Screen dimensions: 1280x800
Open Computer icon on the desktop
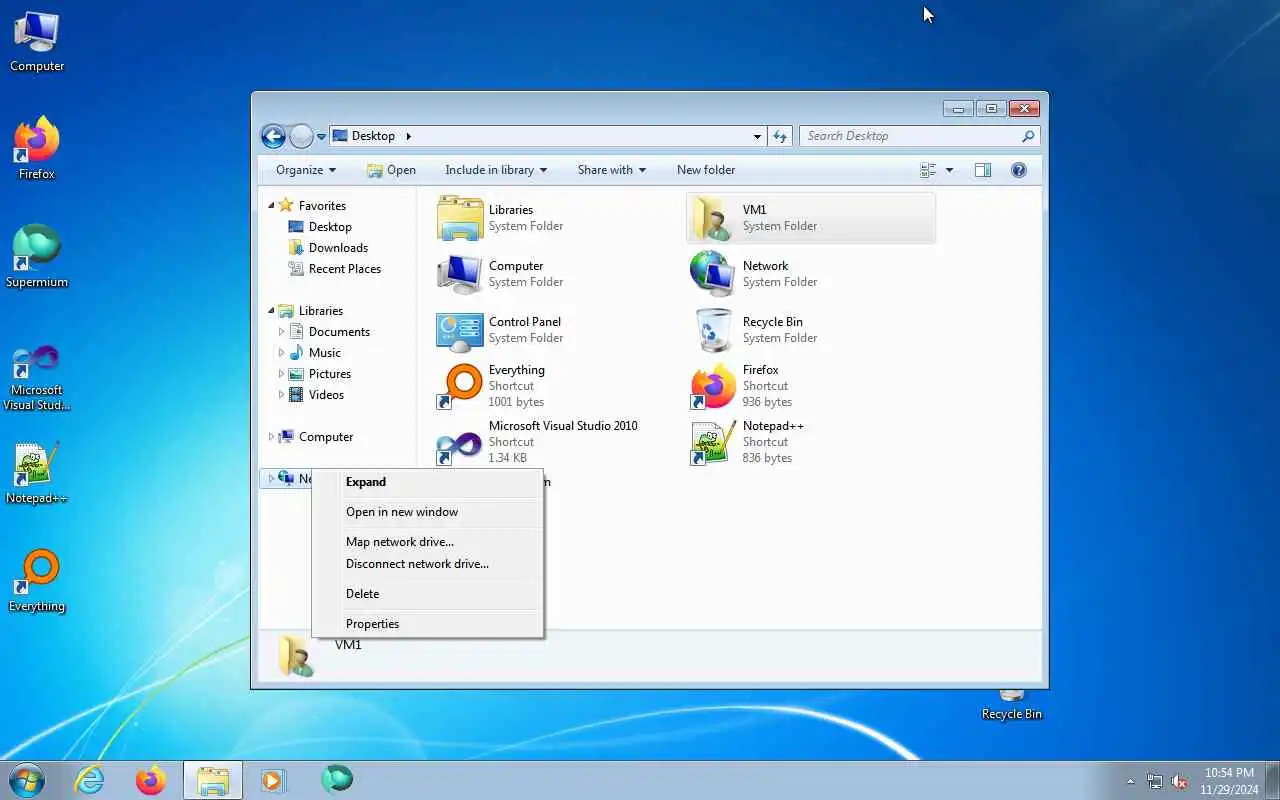pyautogui.click(x=37, y=41)
